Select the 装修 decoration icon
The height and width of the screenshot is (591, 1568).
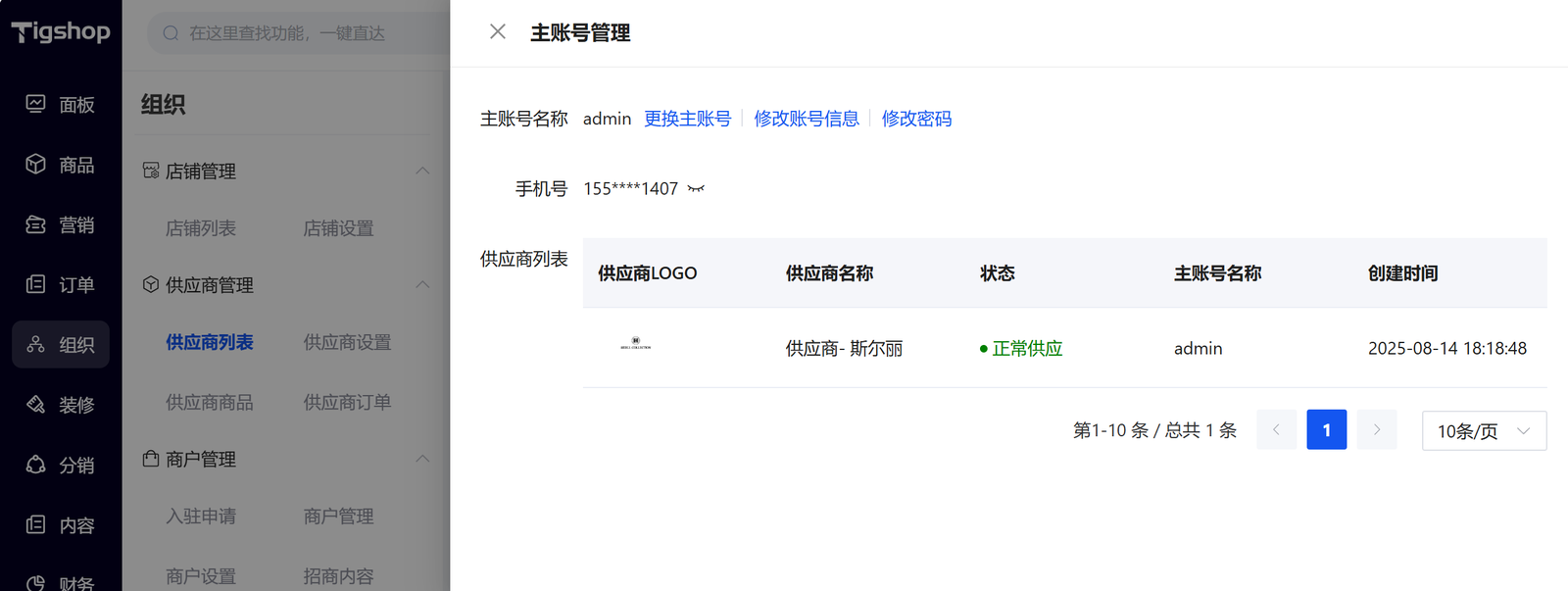[36, 404]
